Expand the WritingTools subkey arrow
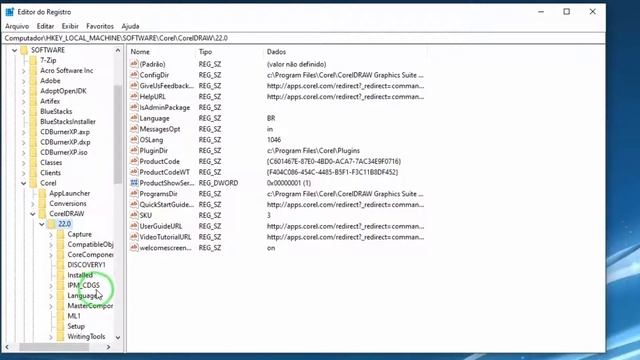640x360 pixels. pos(51,337)
